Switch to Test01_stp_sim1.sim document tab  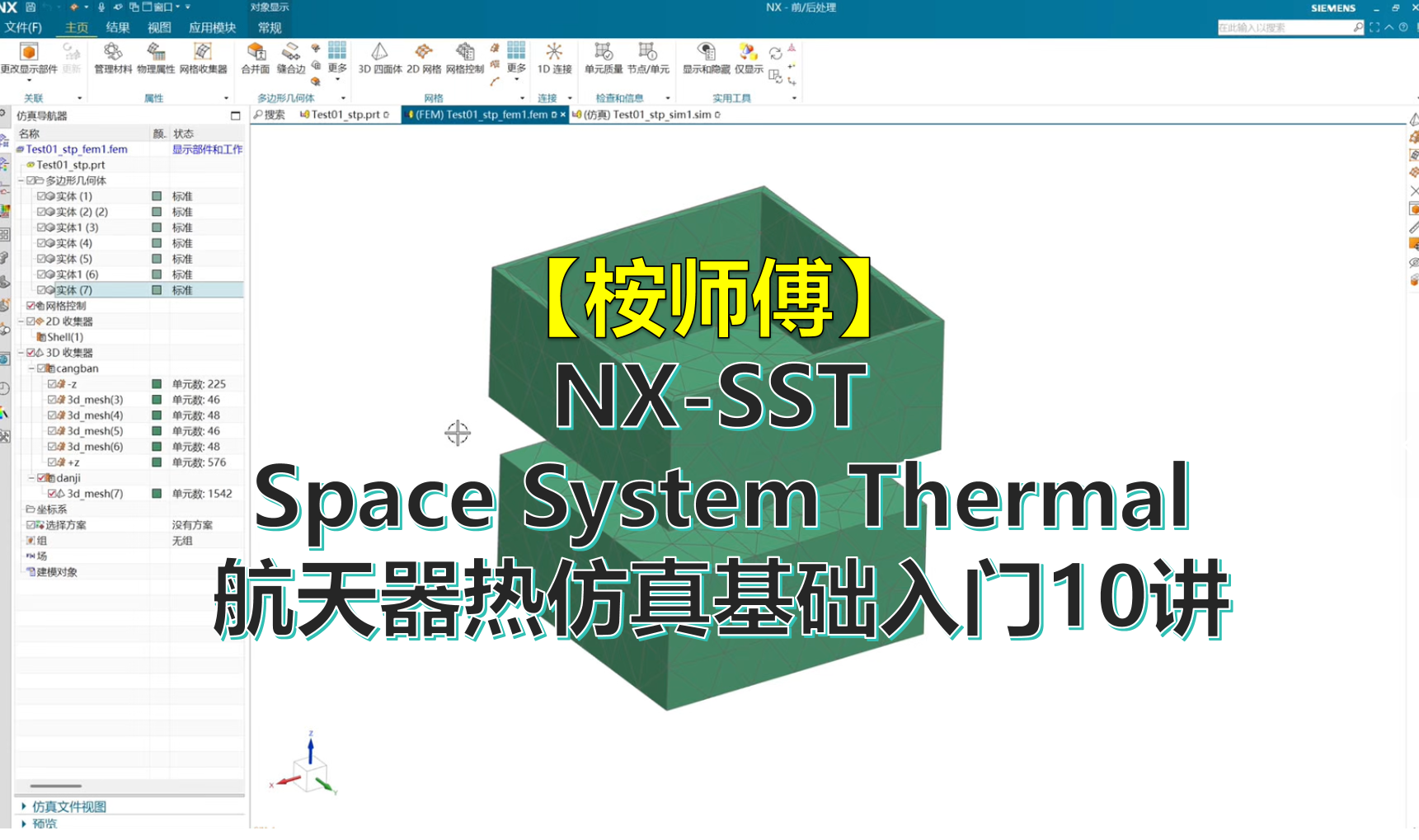coord(646,115)
